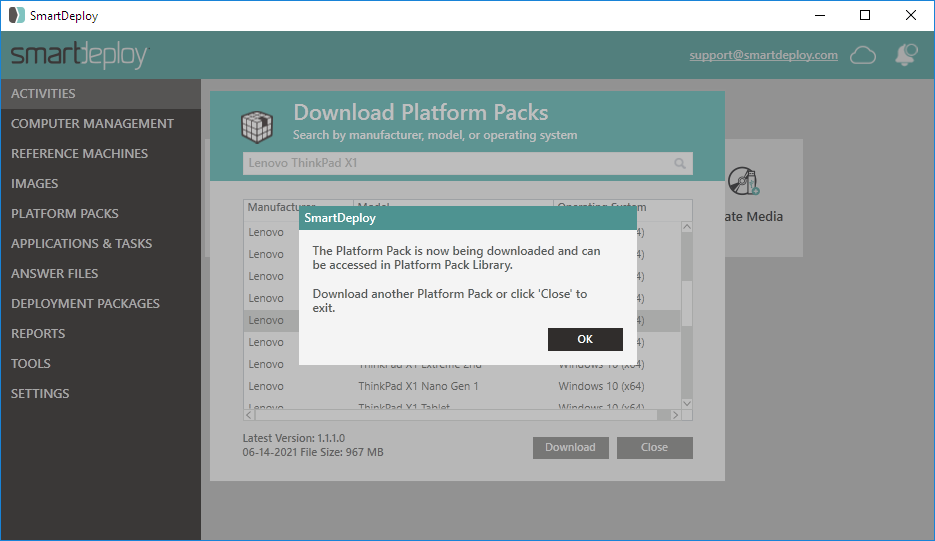The image size is (935, 541).
Task: Click the Create Media disc icon
Action: (743, 181)
